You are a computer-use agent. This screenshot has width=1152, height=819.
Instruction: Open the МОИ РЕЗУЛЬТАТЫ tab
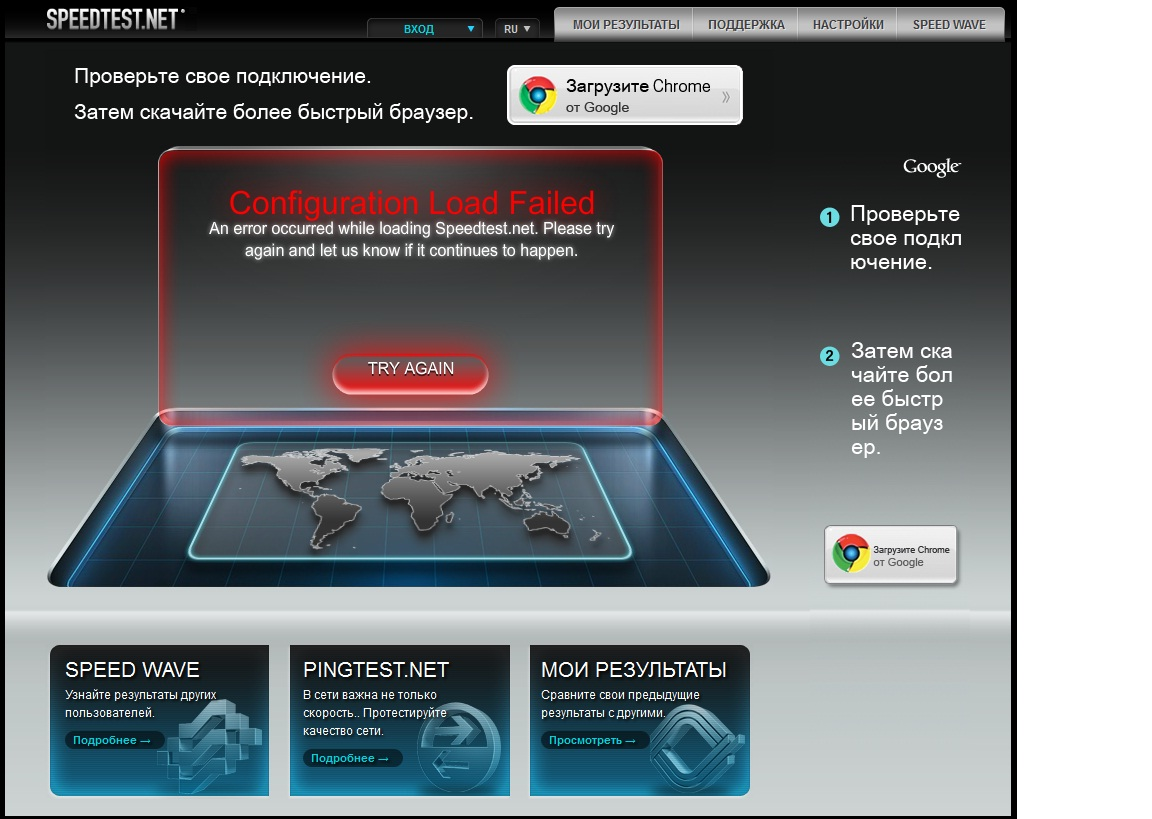[x=626, y=24]
